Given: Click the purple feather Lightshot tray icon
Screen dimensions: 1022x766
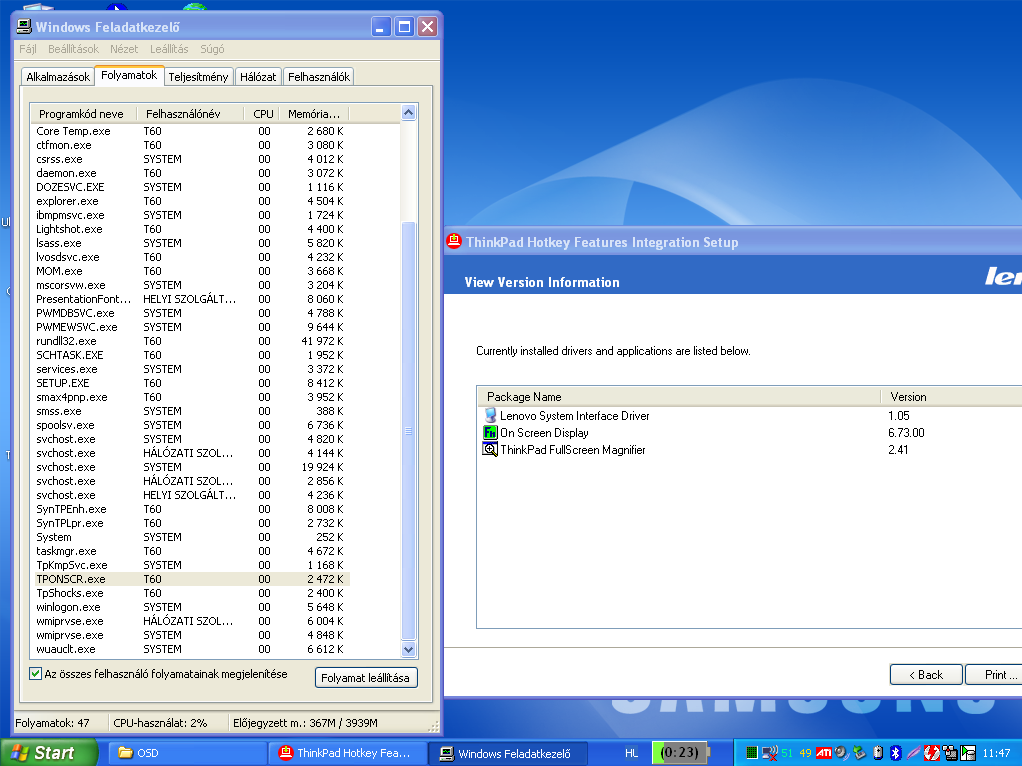Looking at the screenshot, I should (914, 753).
